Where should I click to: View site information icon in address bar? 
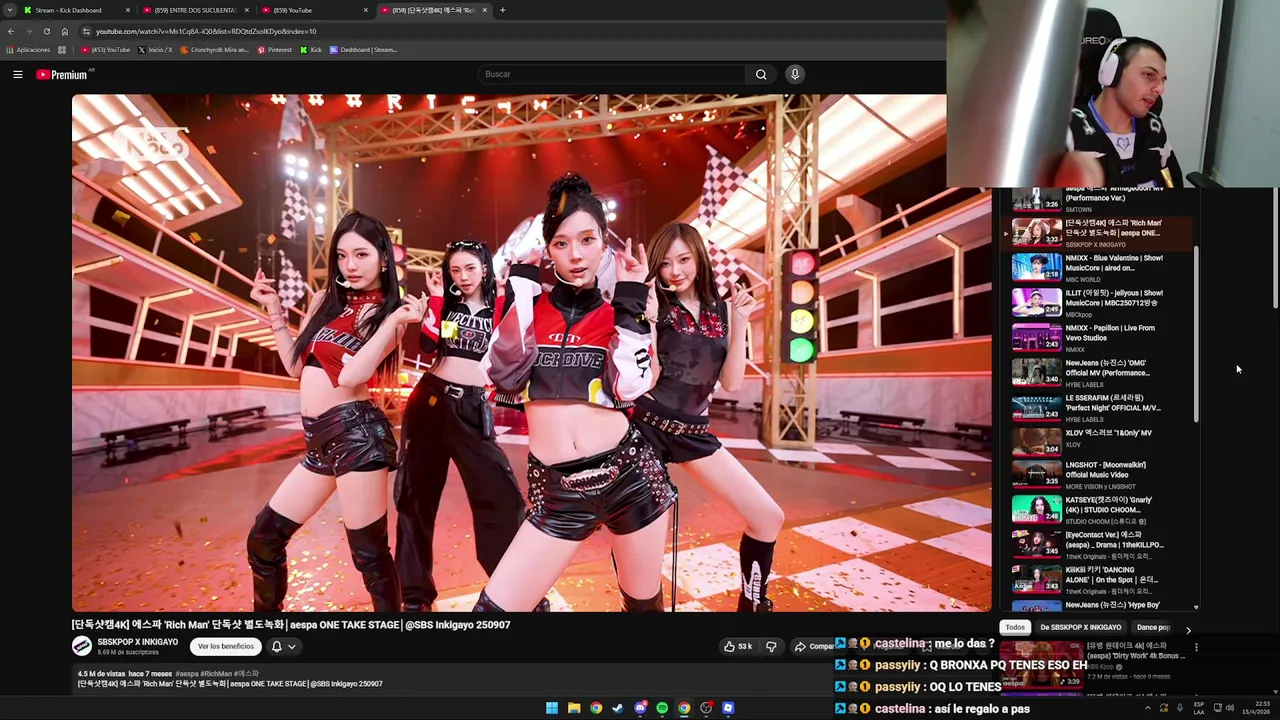(86, 32)
